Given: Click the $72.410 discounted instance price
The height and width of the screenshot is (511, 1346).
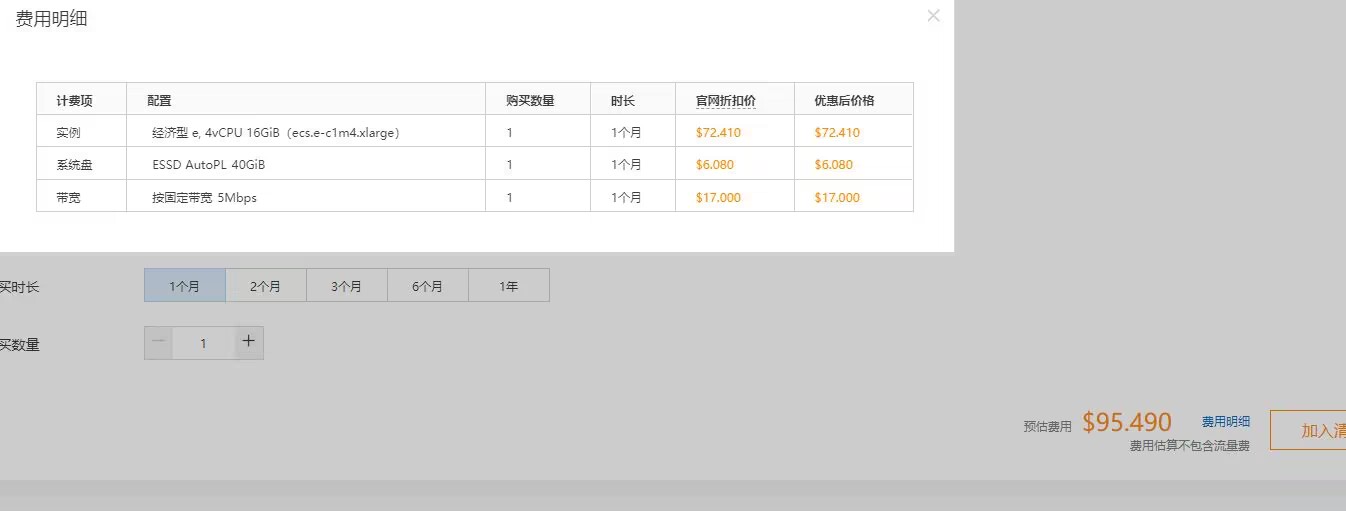Looking at the screenshot, I should point(837,133).
